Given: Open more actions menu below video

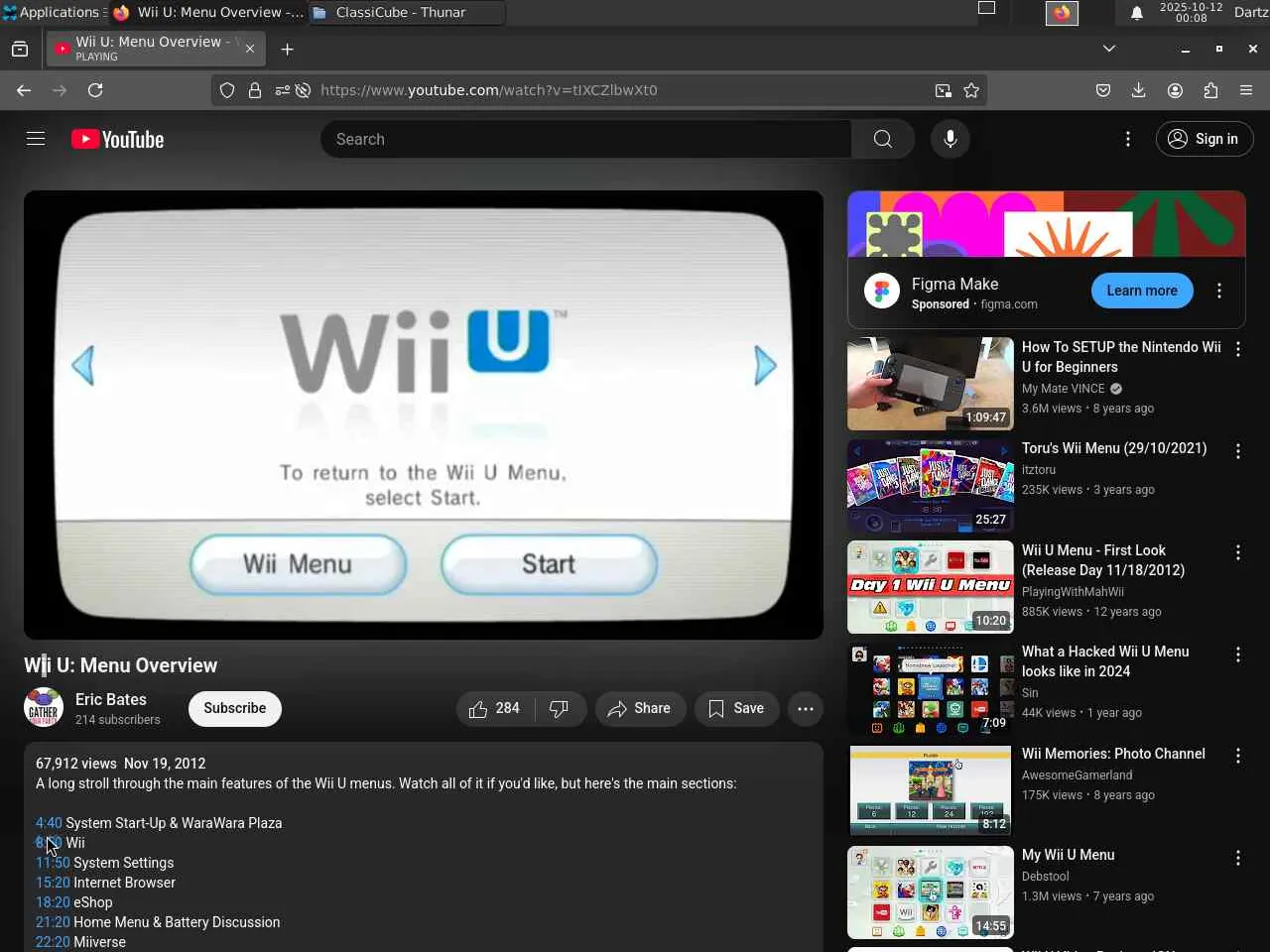Looking at the screenshot, I should [806, 708].
